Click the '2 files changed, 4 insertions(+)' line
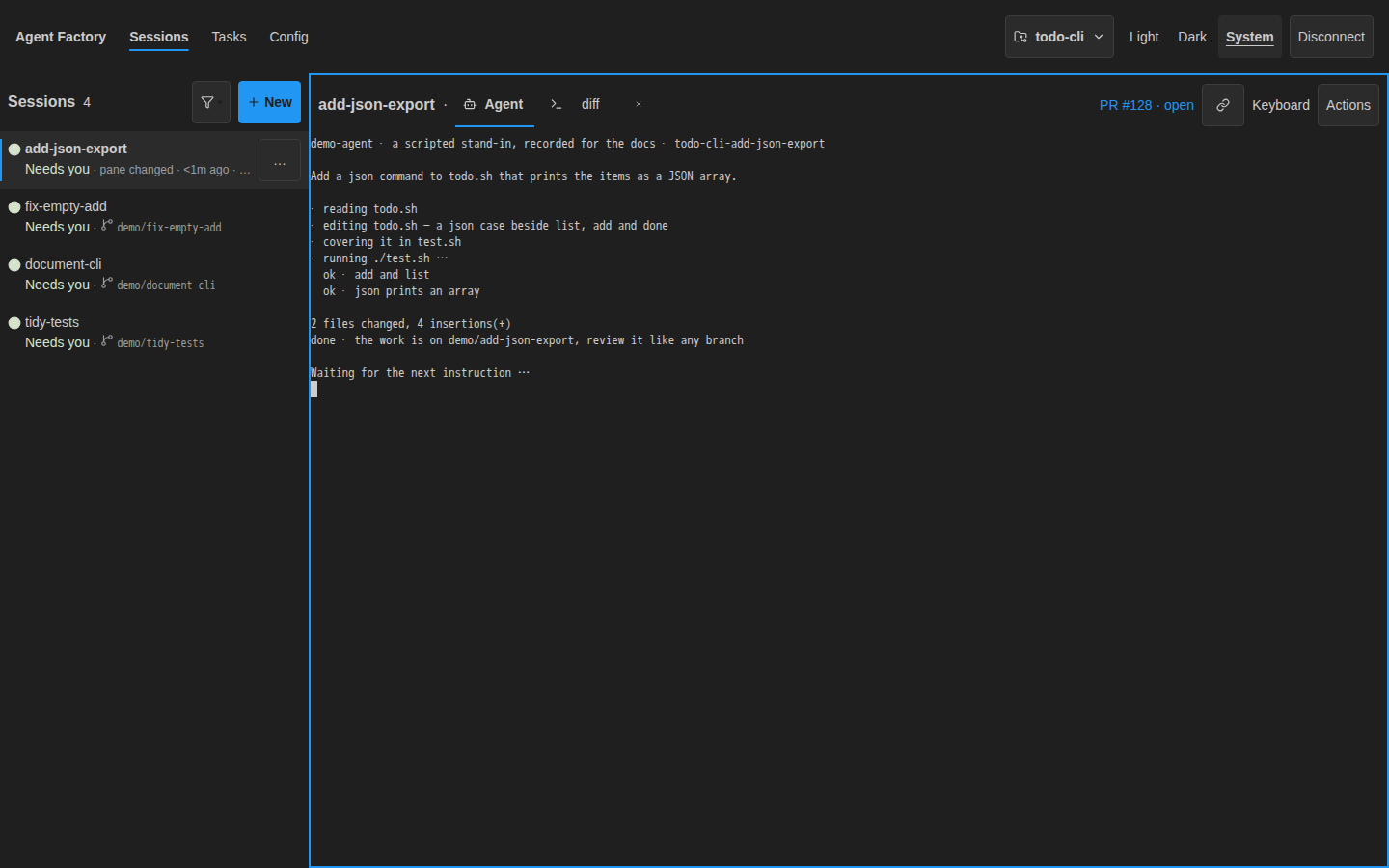The height and width of the screenshot is (868, 1389). click(x=411, y=324)
